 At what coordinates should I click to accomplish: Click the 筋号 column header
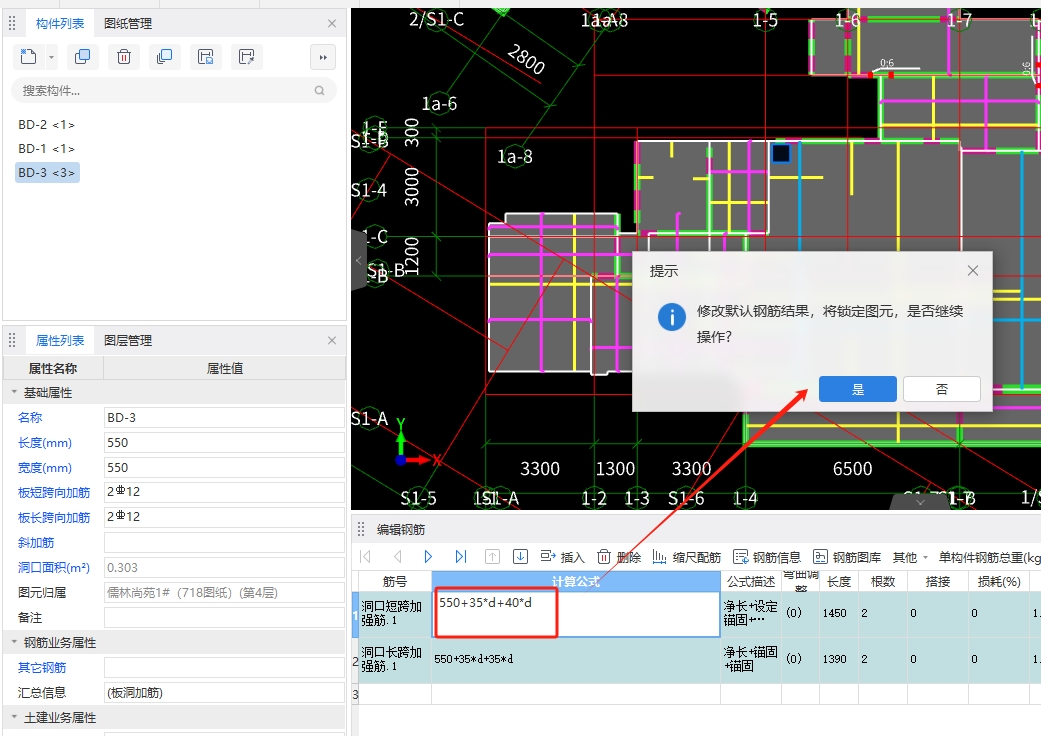pos(395,581)
